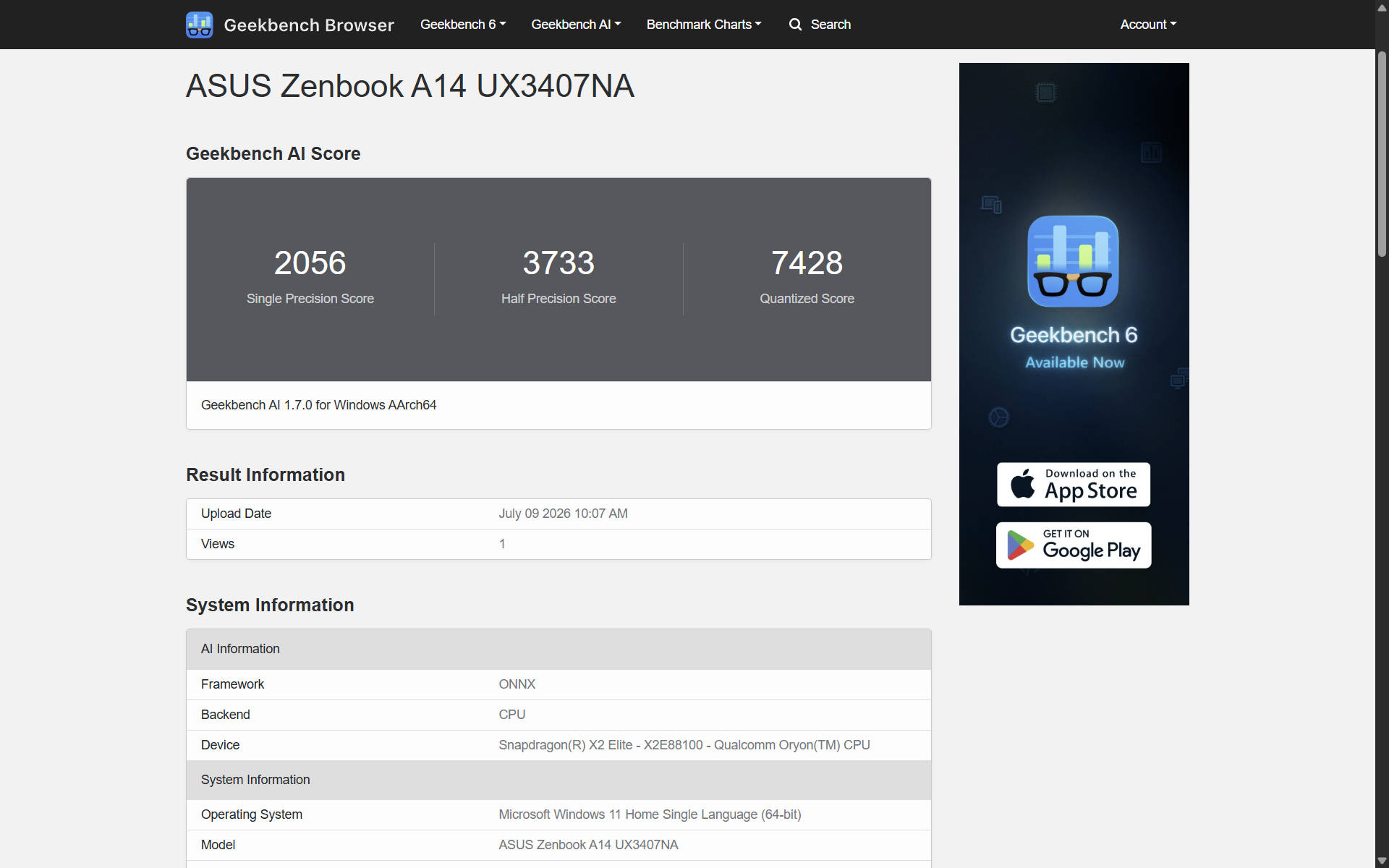Viewport: 1389px width, 868px height.
Task: Click the Quantized Score value 7428
Action: click(x=807, y=263)
